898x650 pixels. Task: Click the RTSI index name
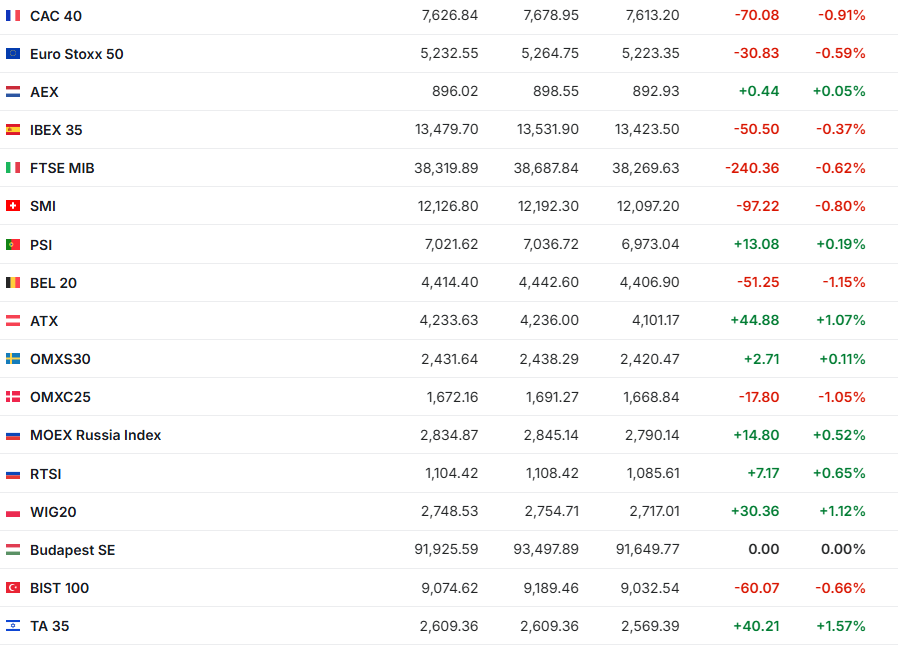tap(46, 474)
